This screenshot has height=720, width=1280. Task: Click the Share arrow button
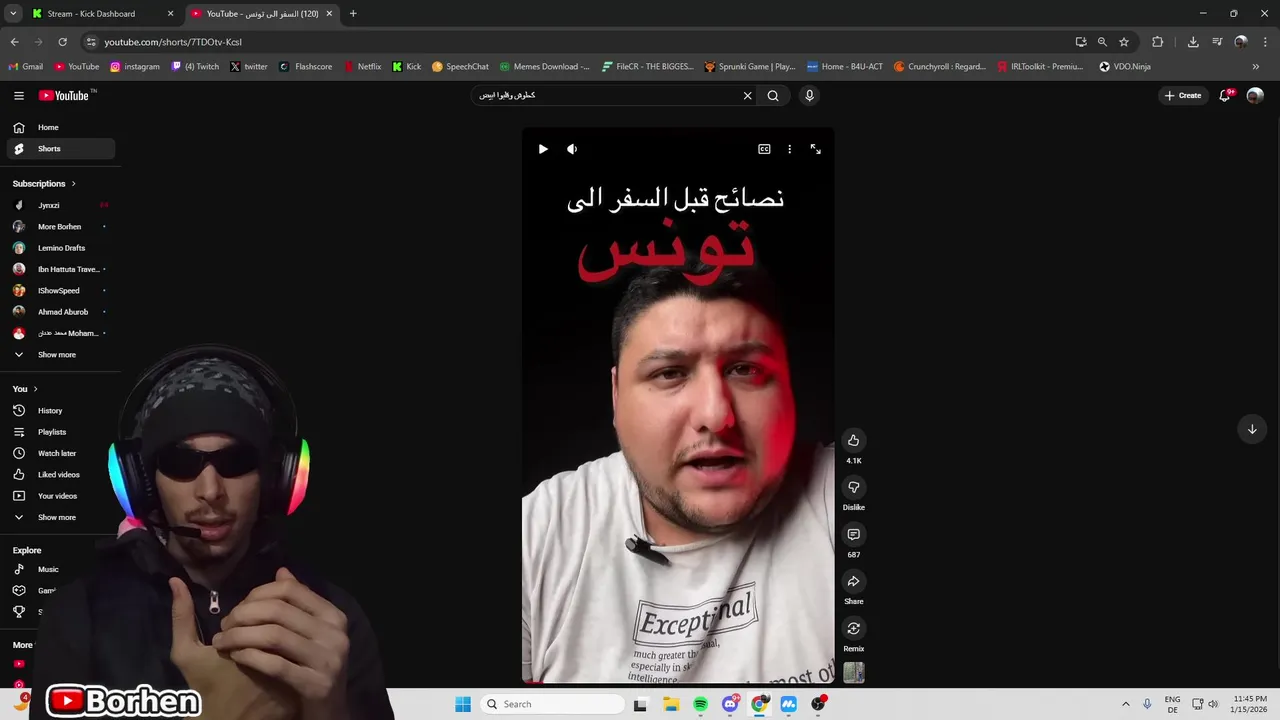853,581
